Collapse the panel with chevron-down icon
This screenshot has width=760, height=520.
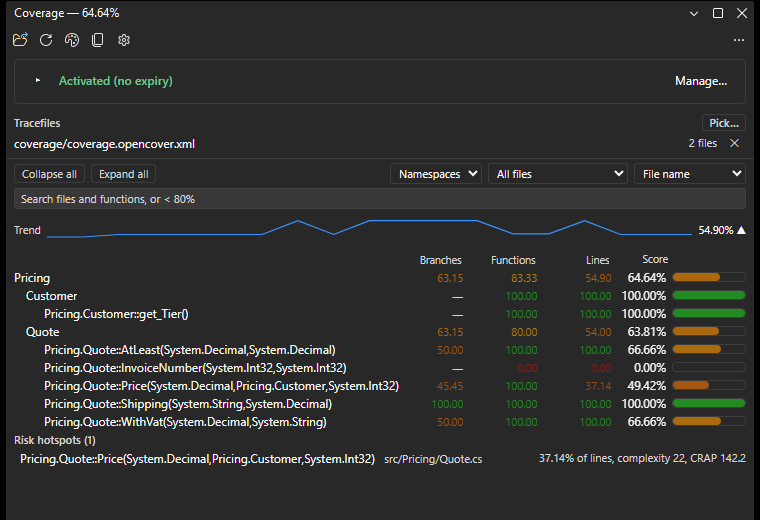click(x=694, y=14)
